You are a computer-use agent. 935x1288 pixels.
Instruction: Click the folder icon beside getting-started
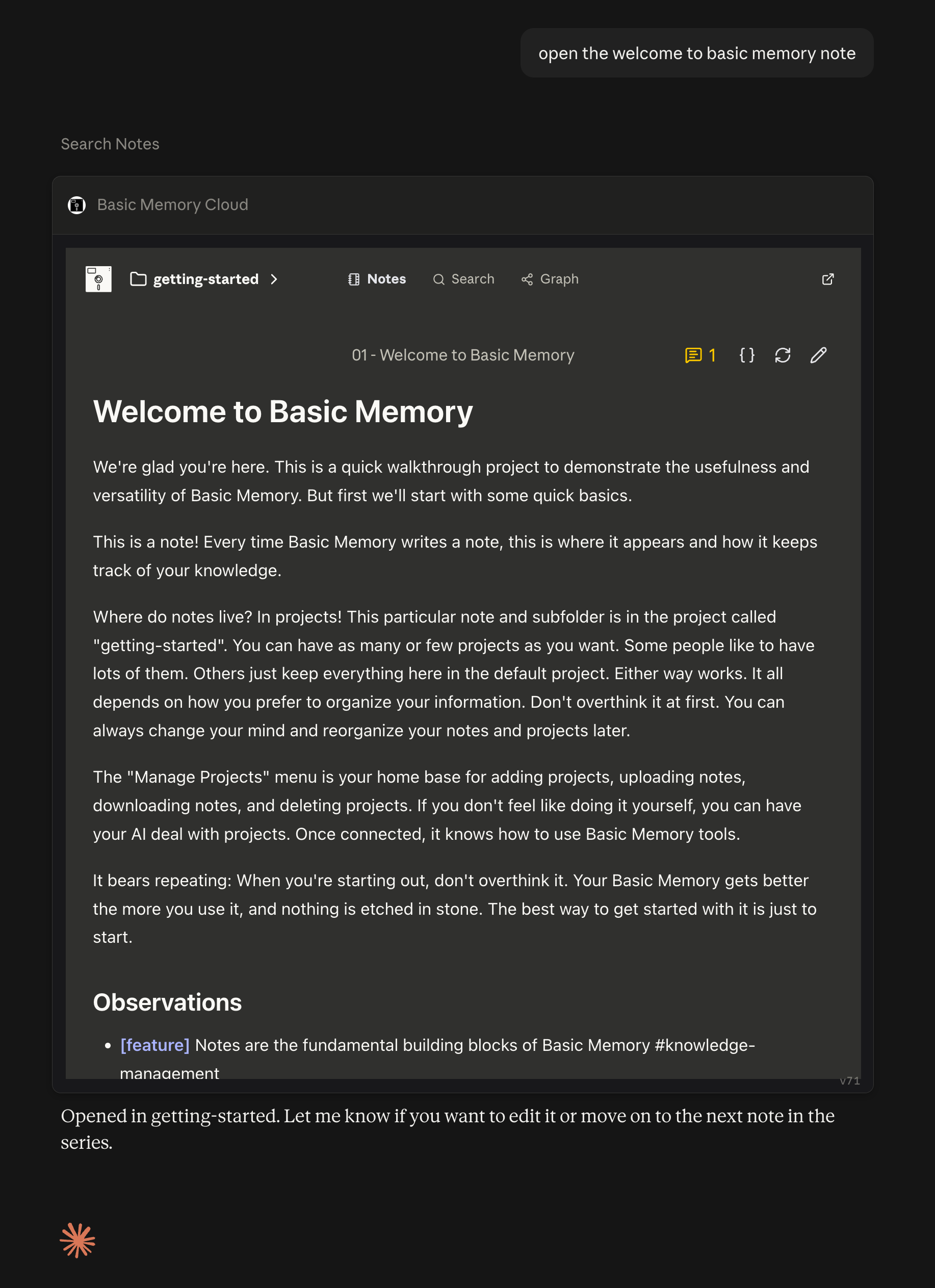point(138,279)
